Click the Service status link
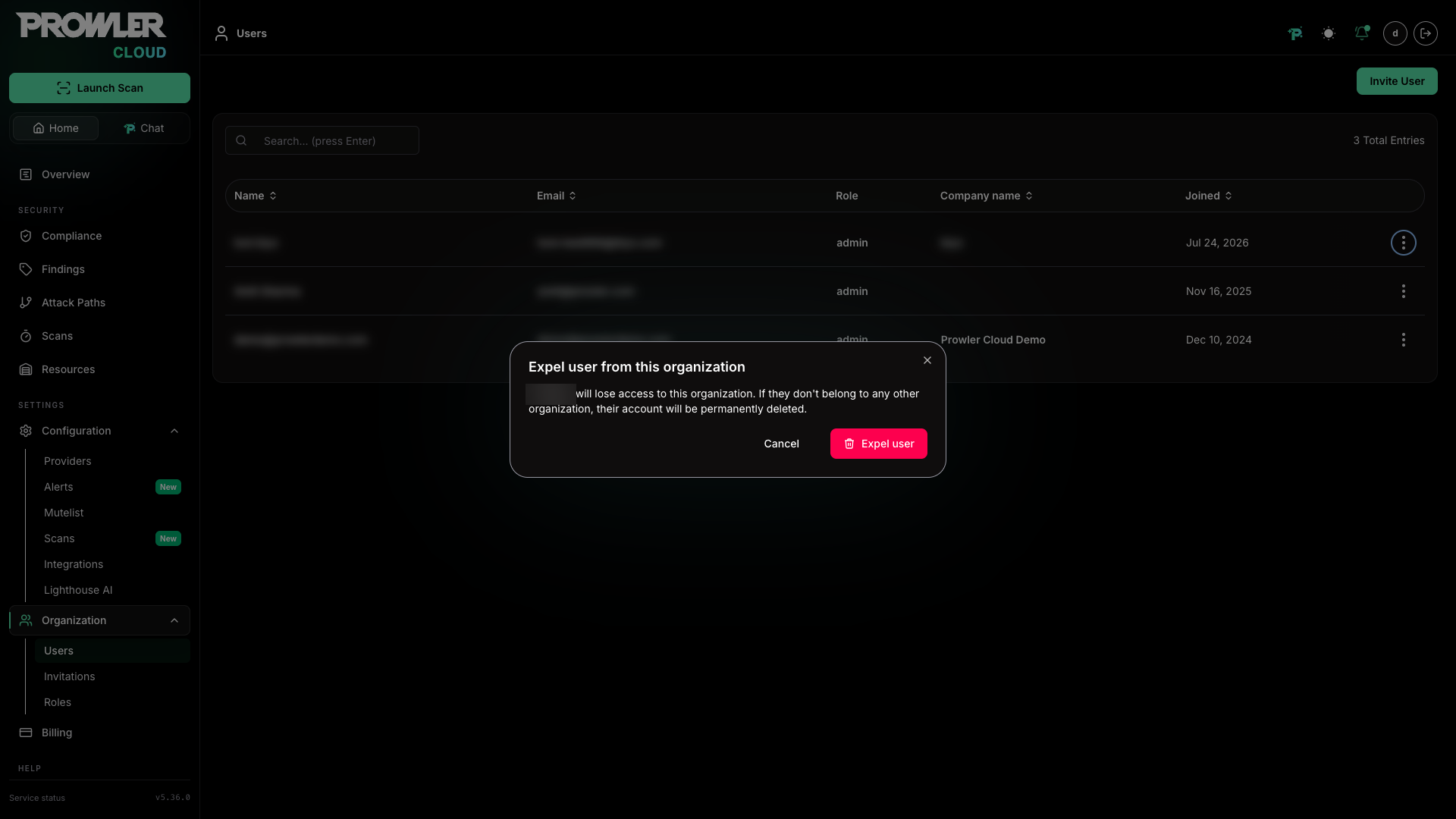 [37, 798]
